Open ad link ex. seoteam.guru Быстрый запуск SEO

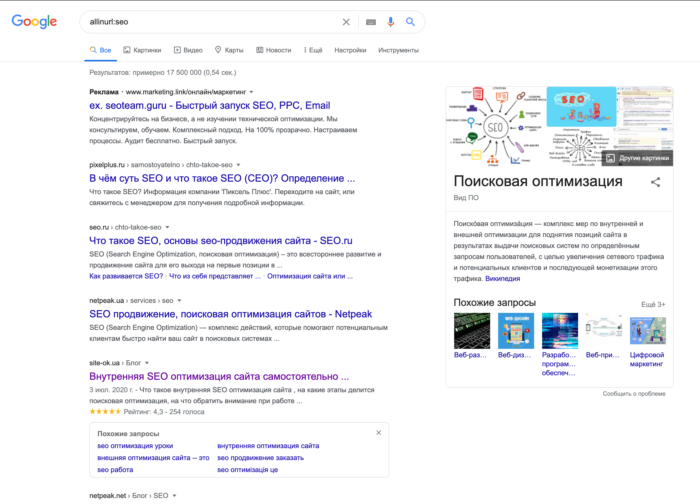pos(210,105)
